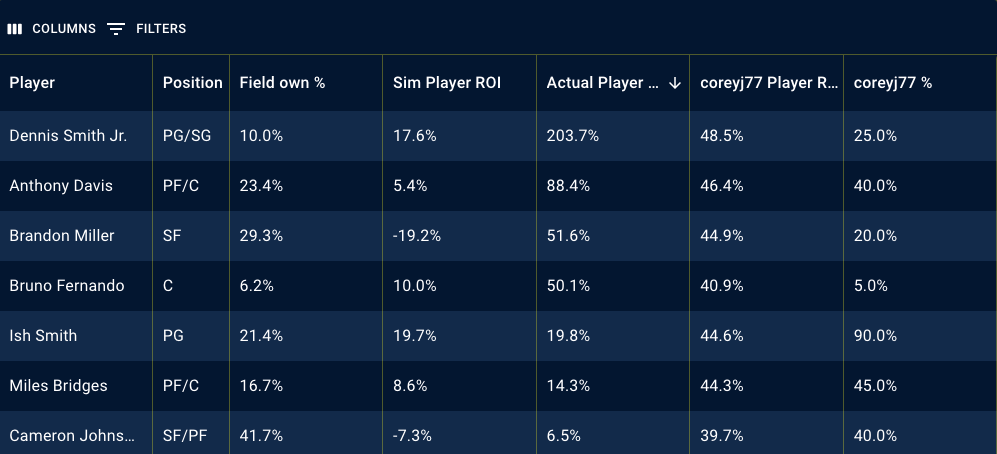Sort by Actual Player column header
This screenshot has width=997, height=454.
pos(602,83)
